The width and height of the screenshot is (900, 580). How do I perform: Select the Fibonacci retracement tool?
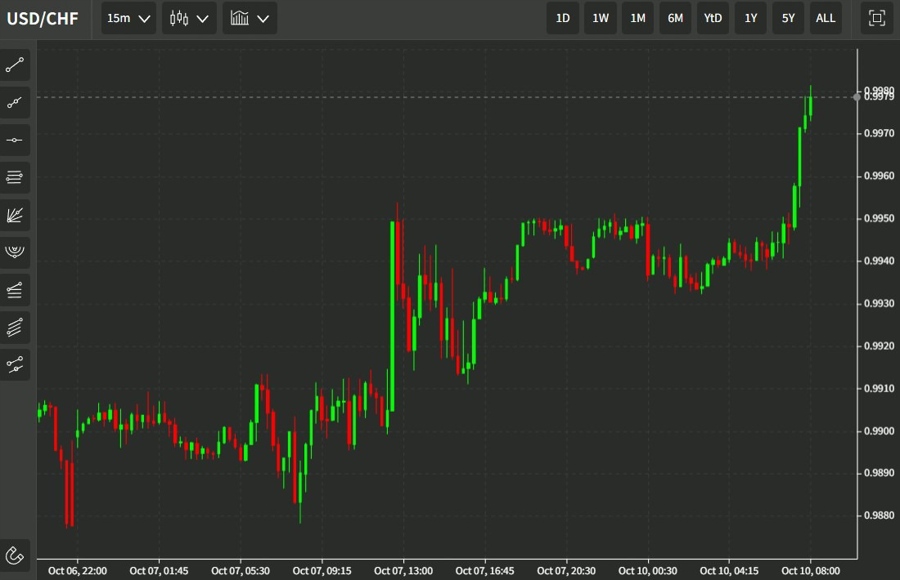[x=15, y=290]
